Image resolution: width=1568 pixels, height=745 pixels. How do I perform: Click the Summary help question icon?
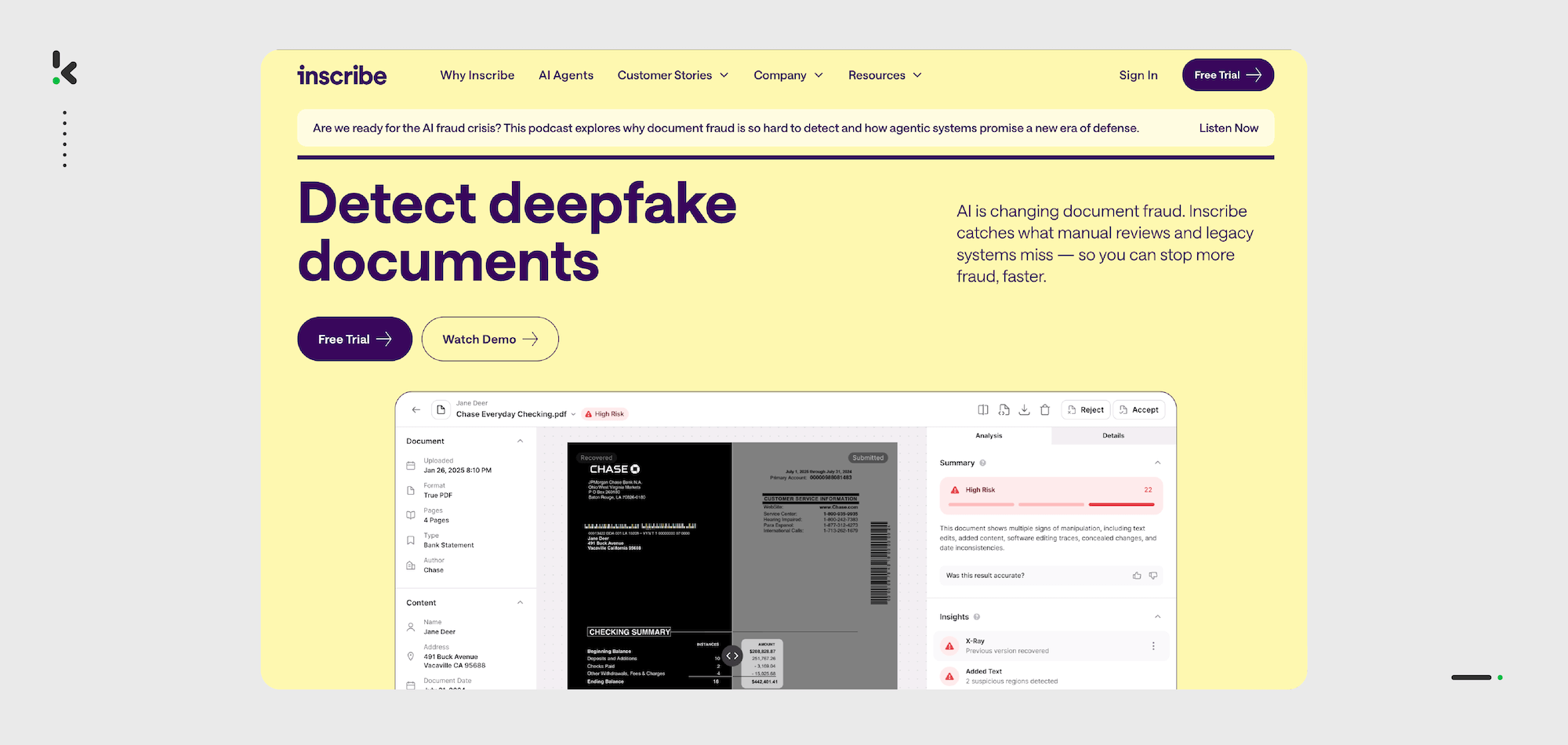(x=983, y=463)
